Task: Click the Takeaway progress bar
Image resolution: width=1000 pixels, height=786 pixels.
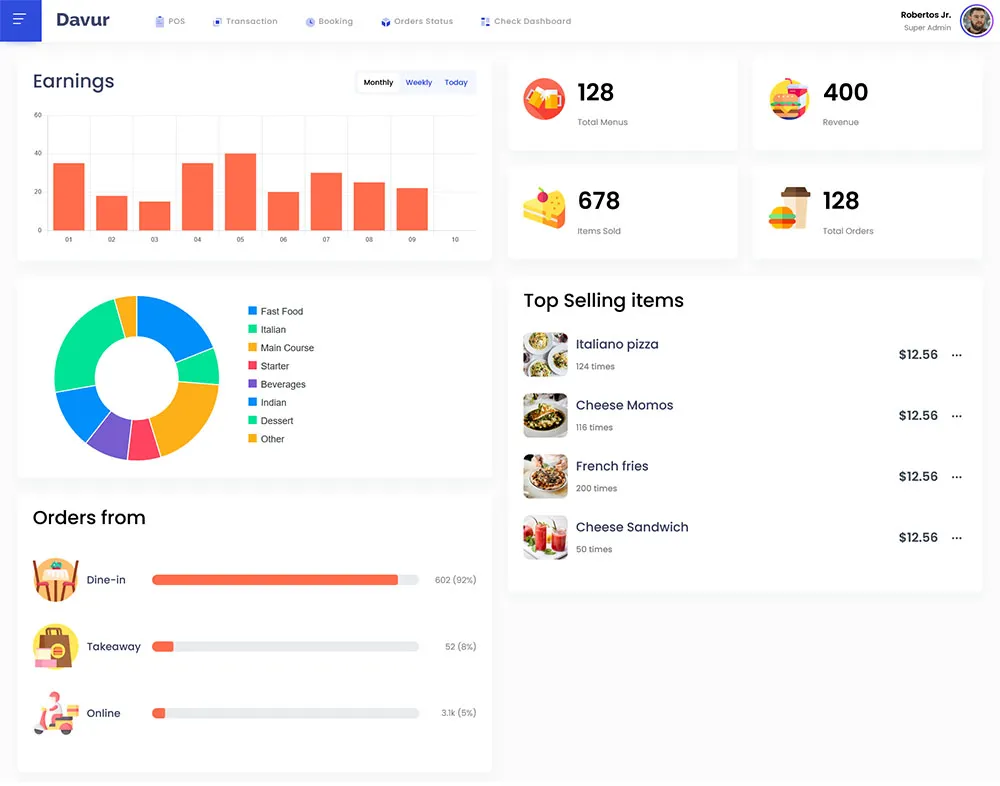Action: coord(285,646)
